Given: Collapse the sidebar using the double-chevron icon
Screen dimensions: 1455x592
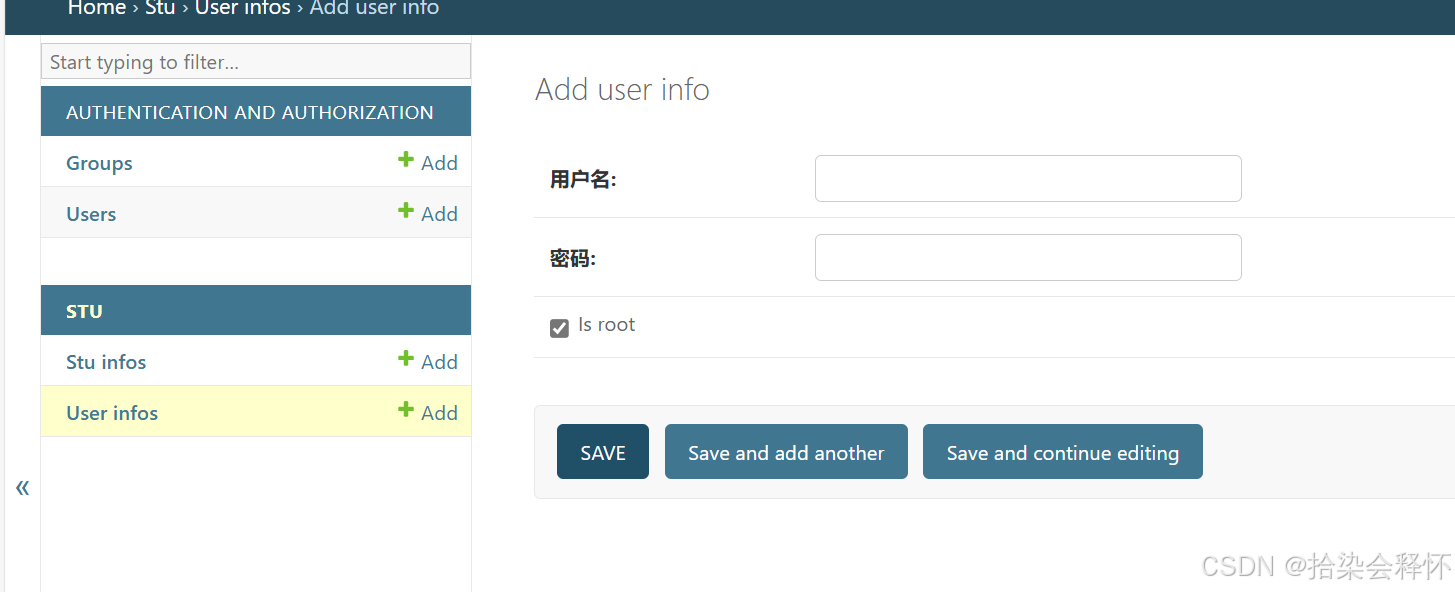Looking at the screenshot, I should 22,487.
